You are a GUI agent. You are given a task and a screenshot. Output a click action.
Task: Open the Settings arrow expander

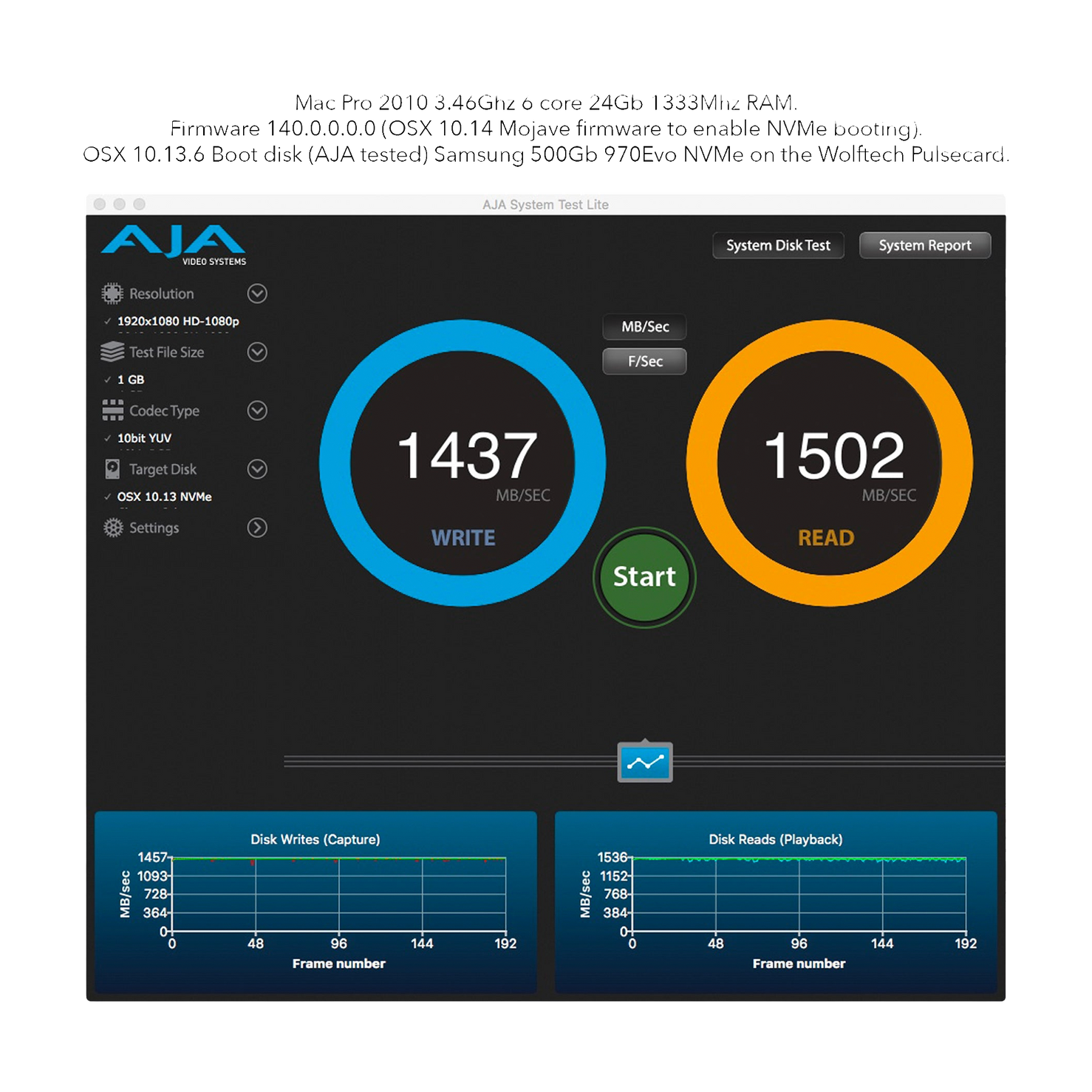tap(257, 528)
